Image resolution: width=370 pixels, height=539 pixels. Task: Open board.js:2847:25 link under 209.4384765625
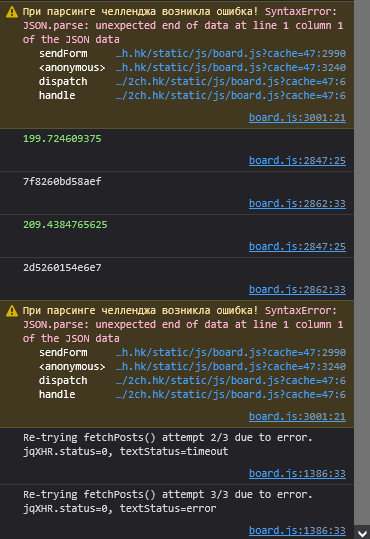pos(297,246)
